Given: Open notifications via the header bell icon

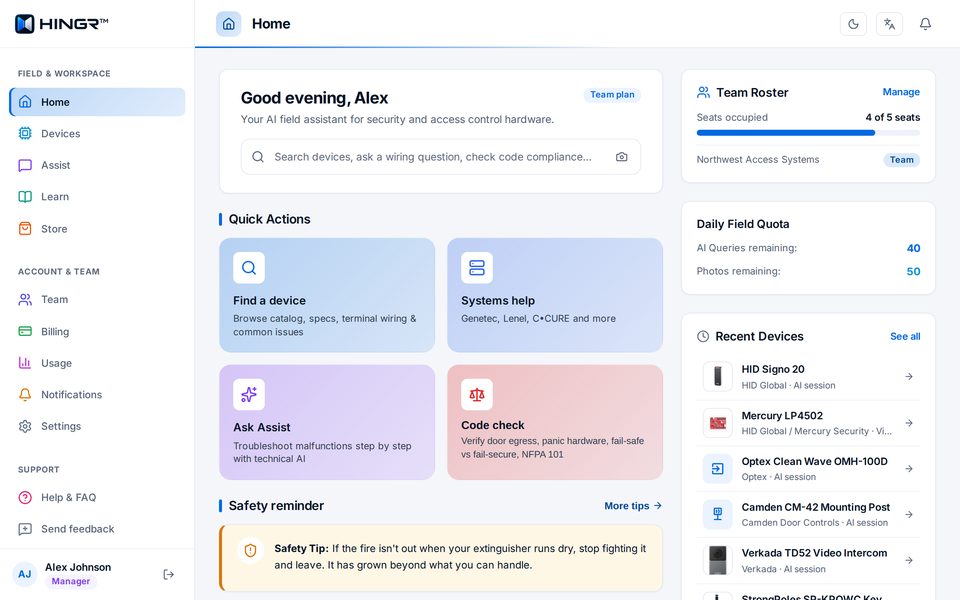Looking at the screenshot, I should 925,24.
